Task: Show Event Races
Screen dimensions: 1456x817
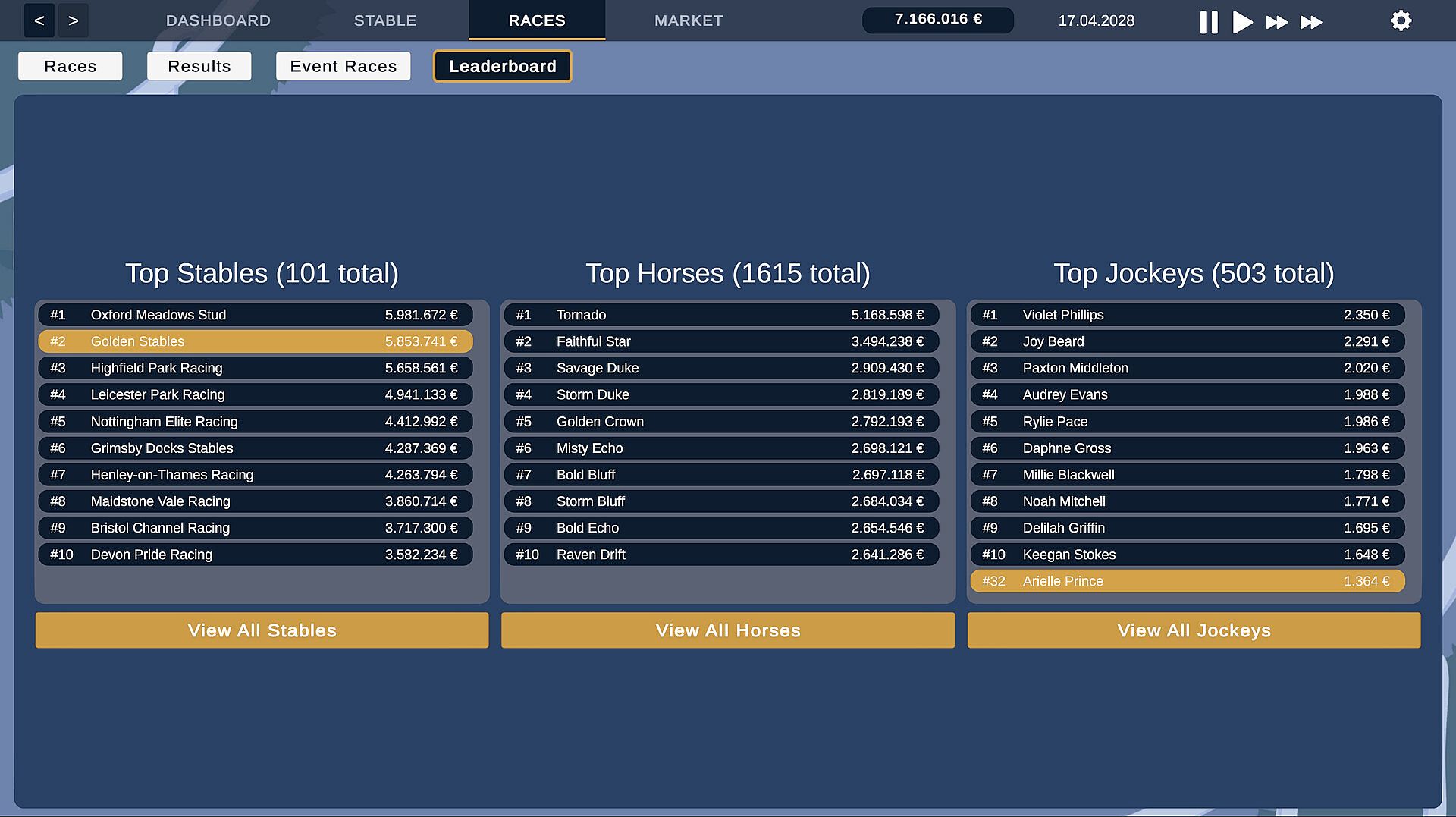Action: tap(344, 66)
